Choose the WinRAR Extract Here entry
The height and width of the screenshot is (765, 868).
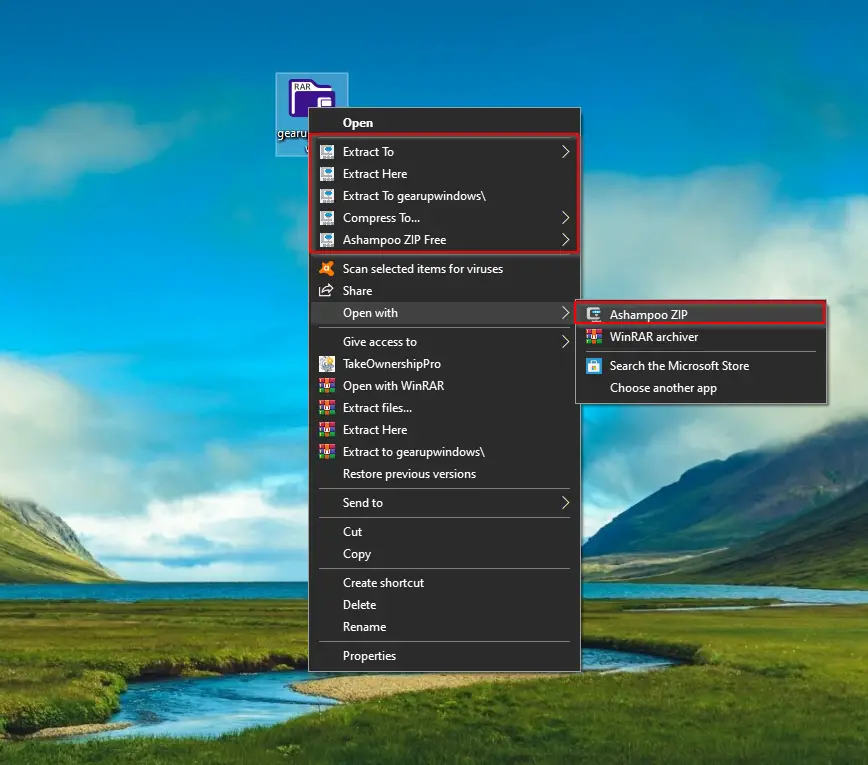445,430
